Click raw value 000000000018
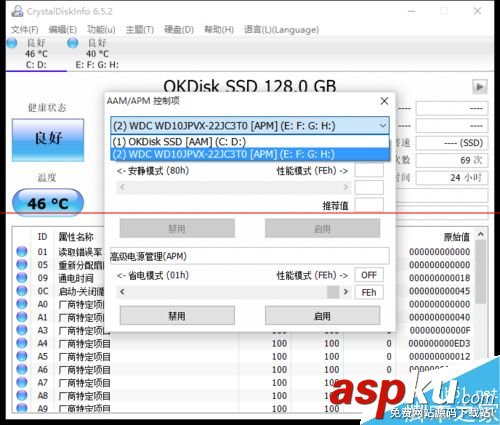500x425 pixels. point(439,278)
